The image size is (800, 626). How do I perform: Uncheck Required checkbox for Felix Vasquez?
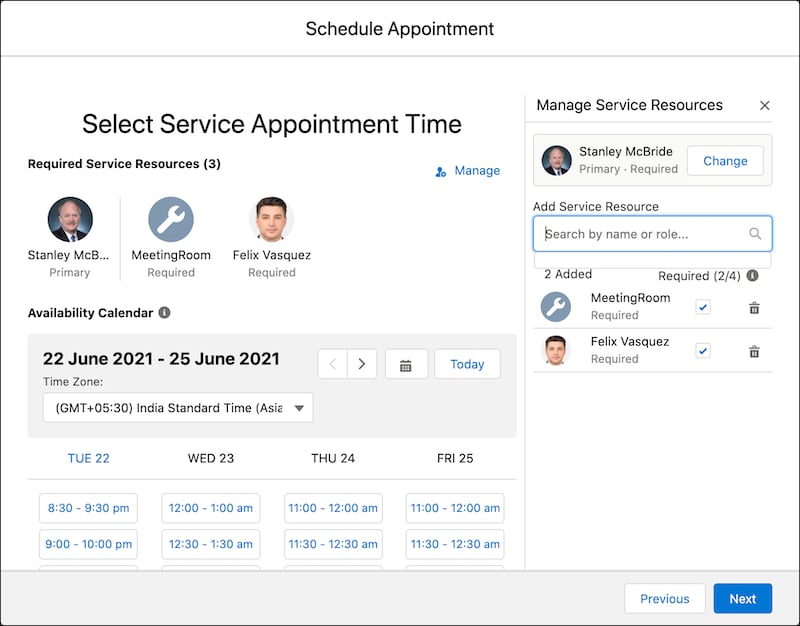point(703,351)
